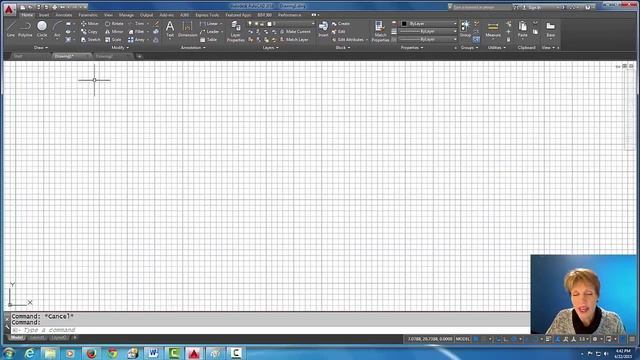Toggle grid display in status bar

pyautogui.click(x=476, y=339)
